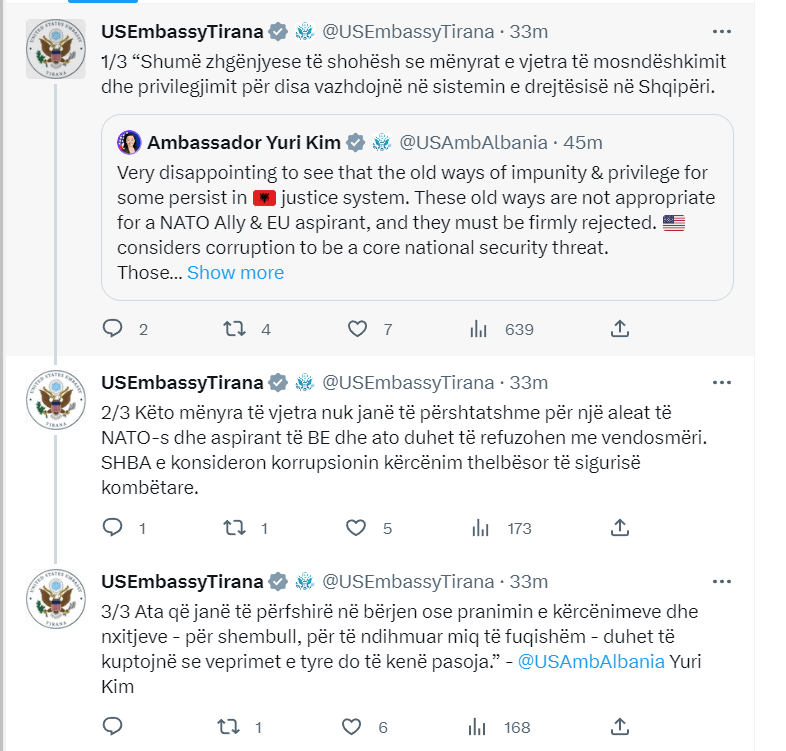
Task: Reply to the 1/3 tweet
Action: click(113, 329)
